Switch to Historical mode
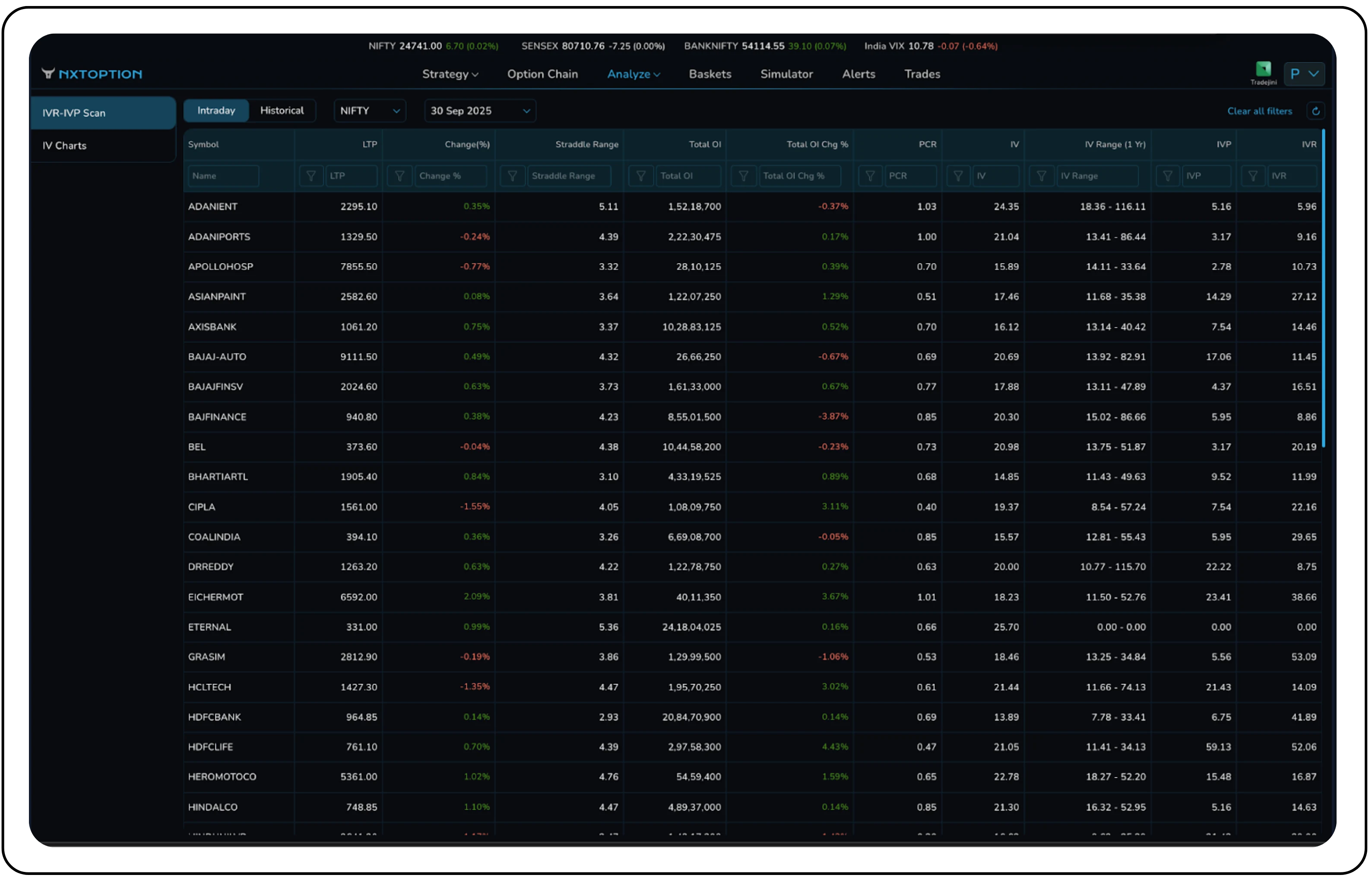This screenshot has width=1372, height=881. click(282, 111)
